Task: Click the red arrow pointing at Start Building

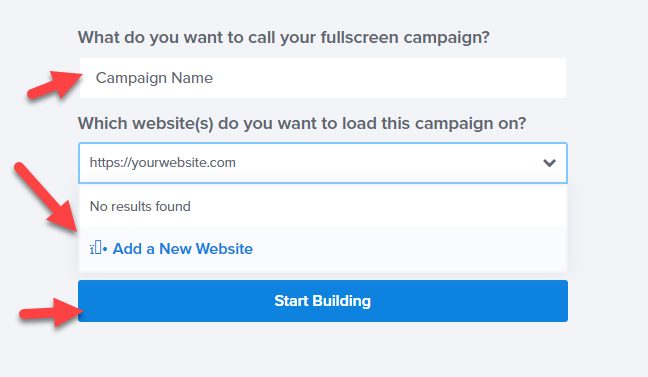Action: (52, 313)
